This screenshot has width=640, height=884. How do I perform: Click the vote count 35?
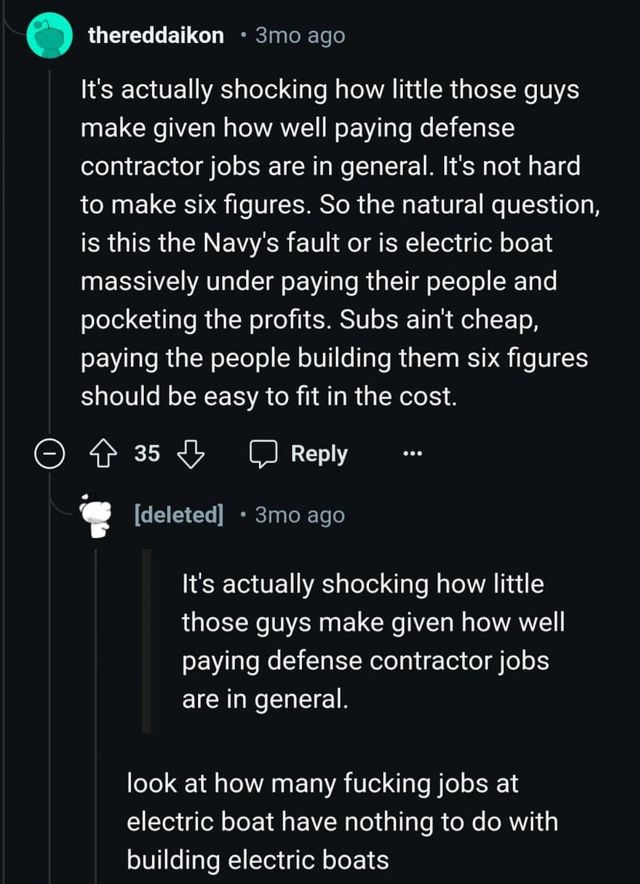pos(147,454)
